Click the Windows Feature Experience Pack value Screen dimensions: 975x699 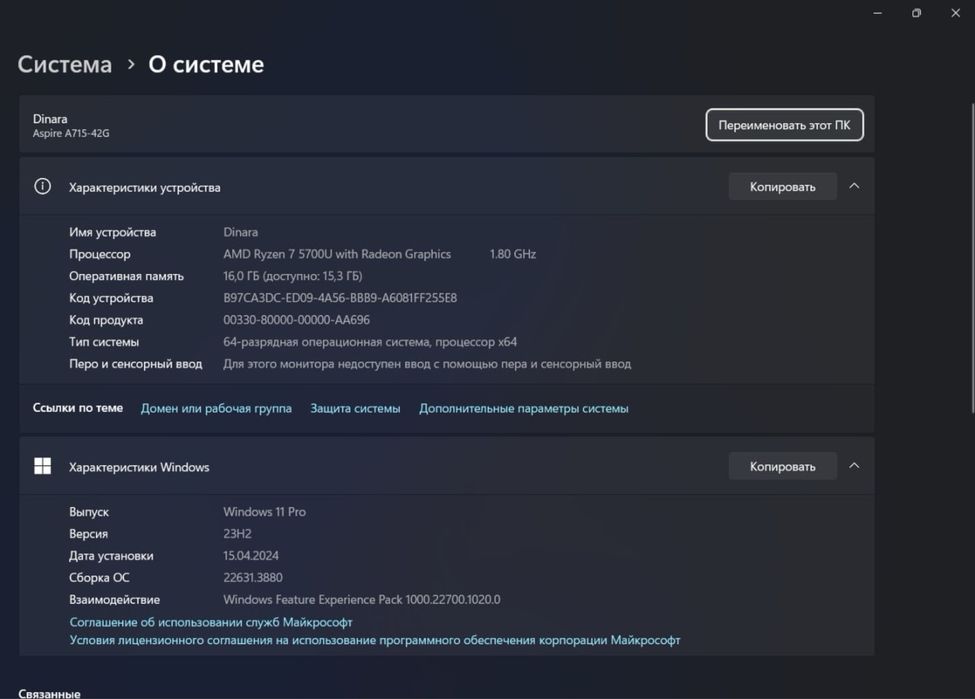point(362,599)
